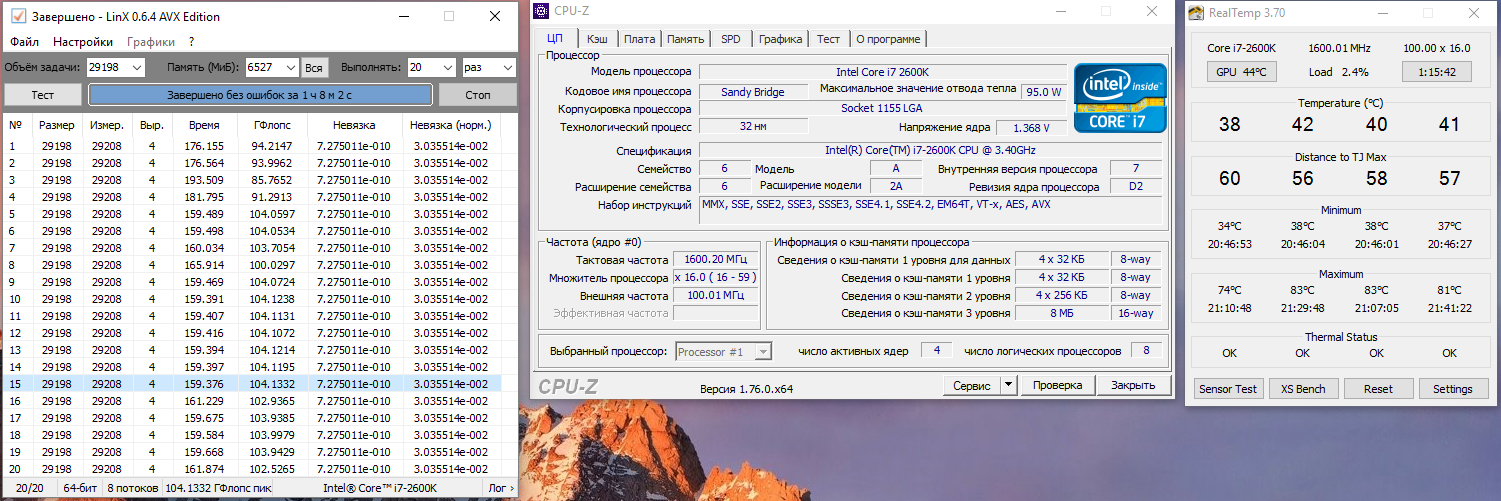The width and height of the screenshot is (1501, 501).
Task: Switch to the Кэш tab in CPU-Z
Action: click(597, 39)
